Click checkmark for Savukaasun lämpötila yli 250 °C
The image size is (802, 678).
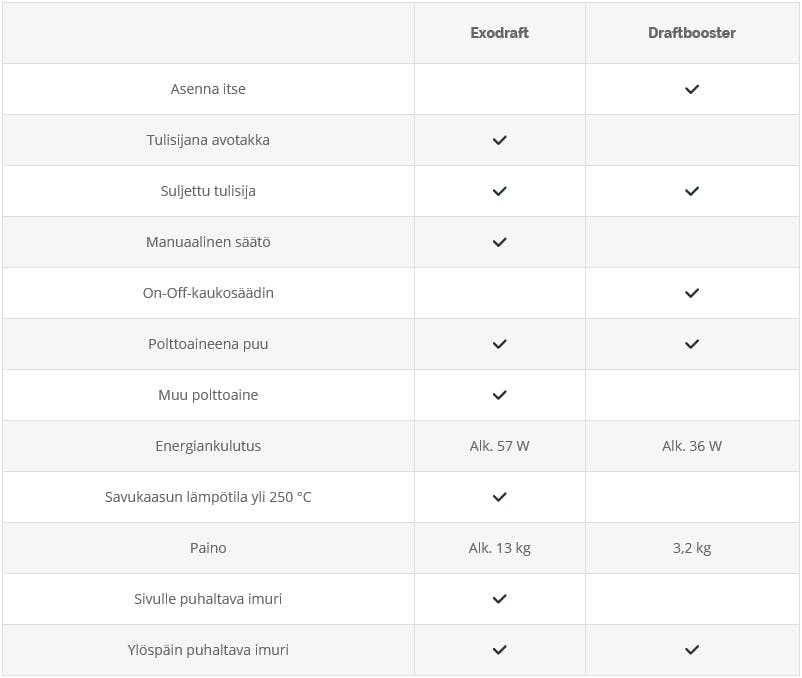(x=499, y=497)
